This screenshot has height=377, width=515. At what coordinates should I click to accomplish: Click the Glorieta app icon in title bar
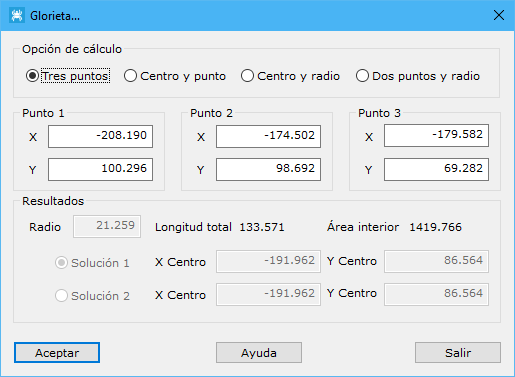click(x=17, y=15)
